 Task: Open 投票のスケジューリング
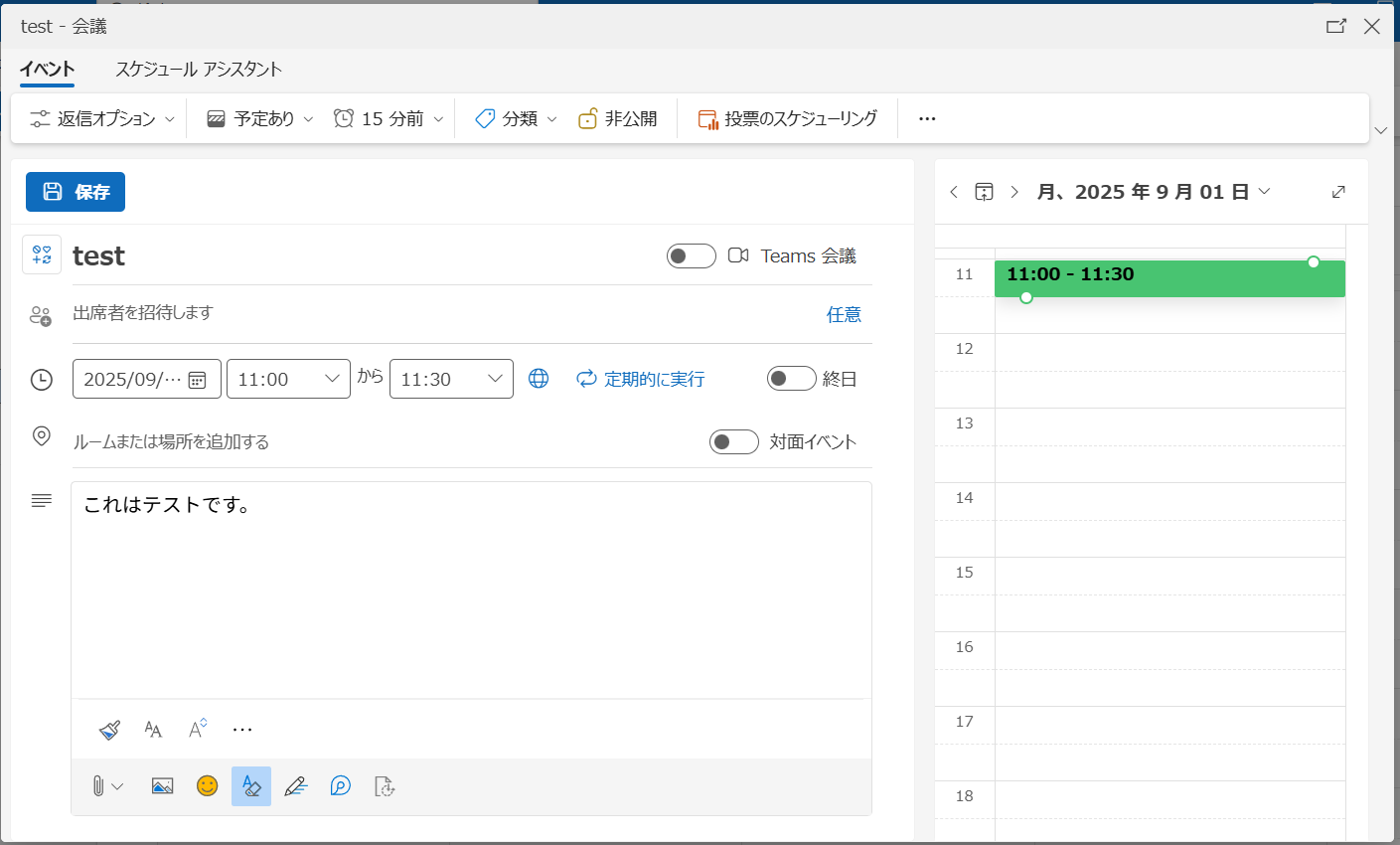pos(788,118)
